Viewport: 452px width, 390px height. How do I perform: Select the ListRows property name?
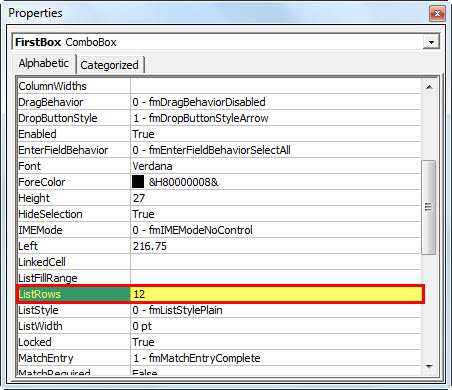[x=40, y=294]
